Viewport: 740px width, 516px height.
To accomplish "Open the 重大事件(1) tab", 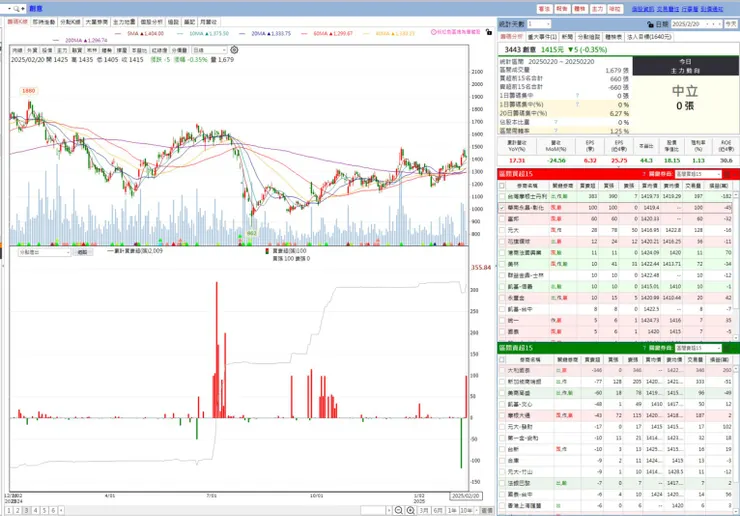I will (542, 37).
